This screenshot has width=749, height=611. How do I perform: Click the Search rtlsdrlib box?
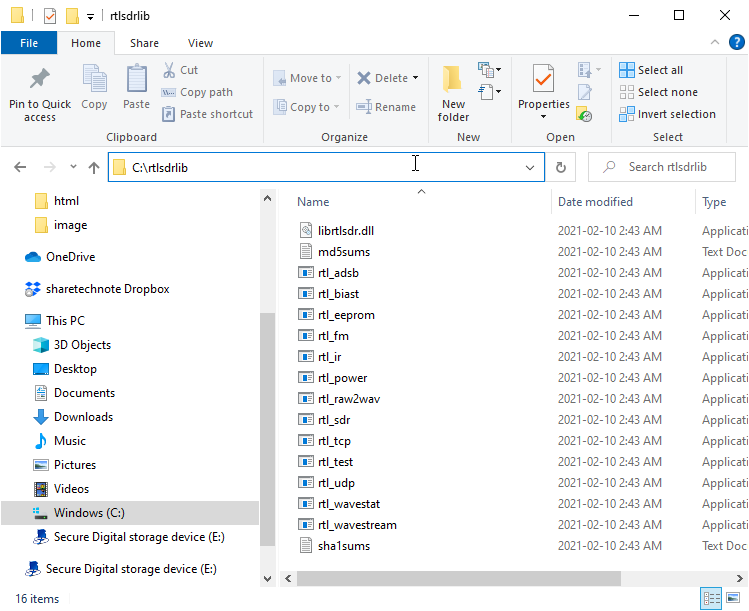[x=662, y=167]
